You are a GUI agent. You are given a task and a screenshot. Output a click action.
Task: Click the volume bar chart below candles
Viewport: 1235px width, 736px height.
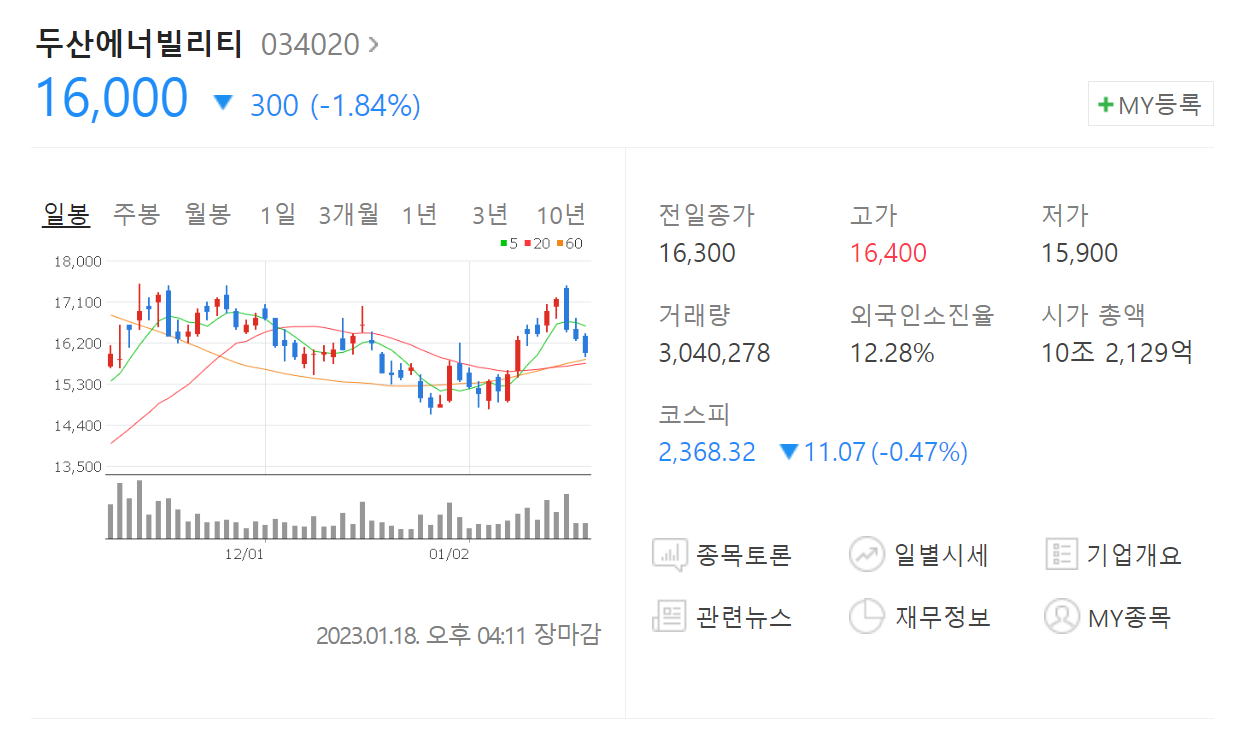click(x=349, y=509)
